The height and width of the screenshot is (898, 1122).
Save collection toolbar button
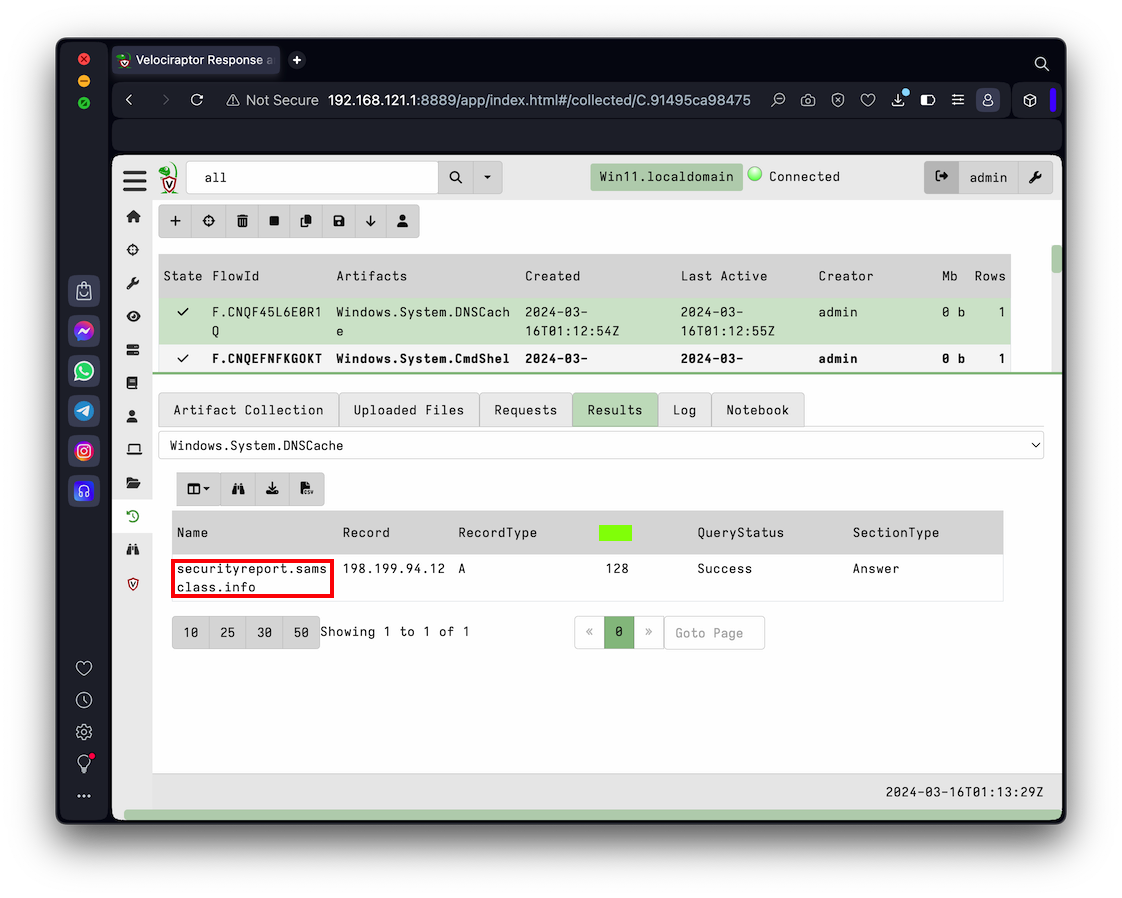click(x=338, y=221)
